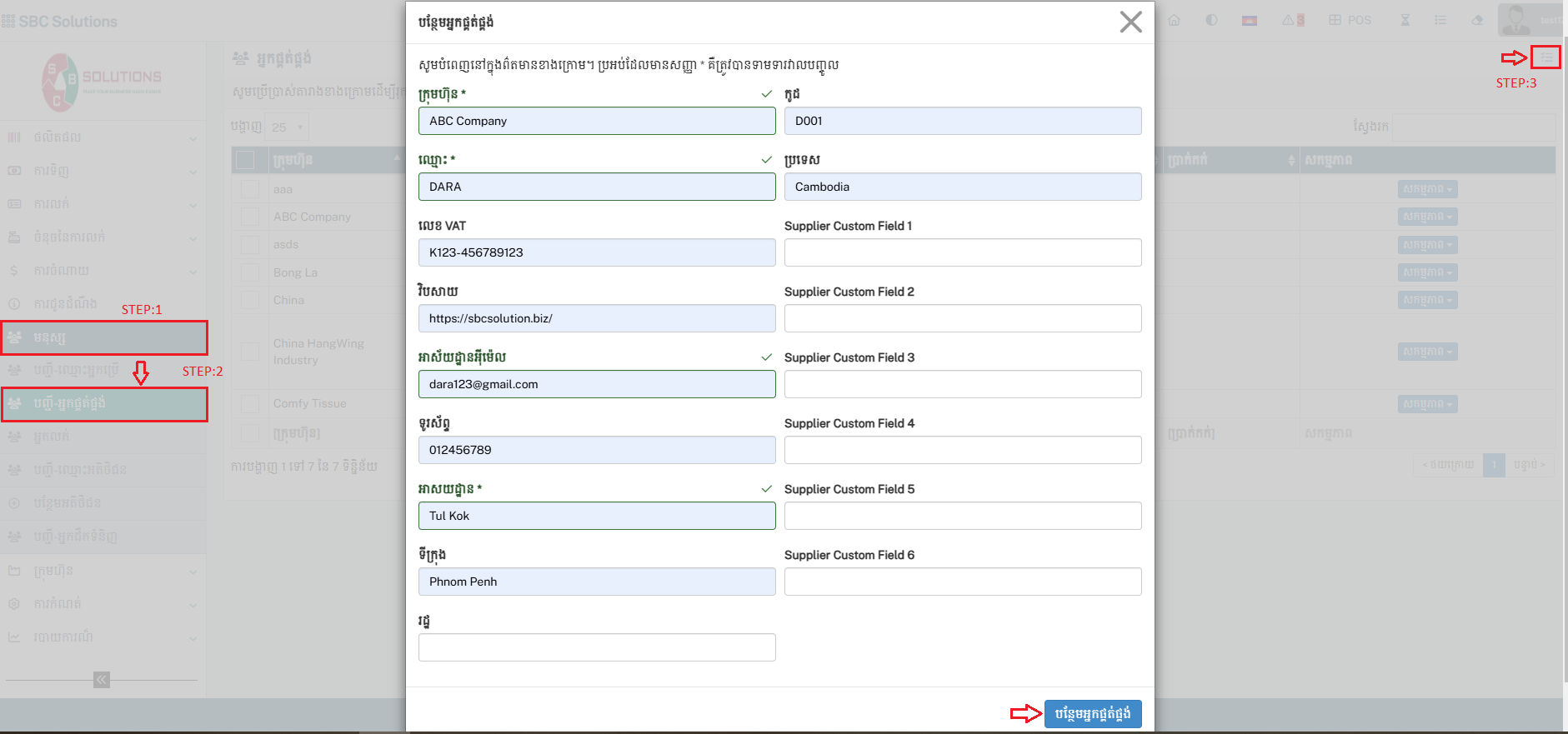The width and height of the screenshot is (1568, 734).
Task: Click the blue add supplier submit button
Action: point(1092,713)
